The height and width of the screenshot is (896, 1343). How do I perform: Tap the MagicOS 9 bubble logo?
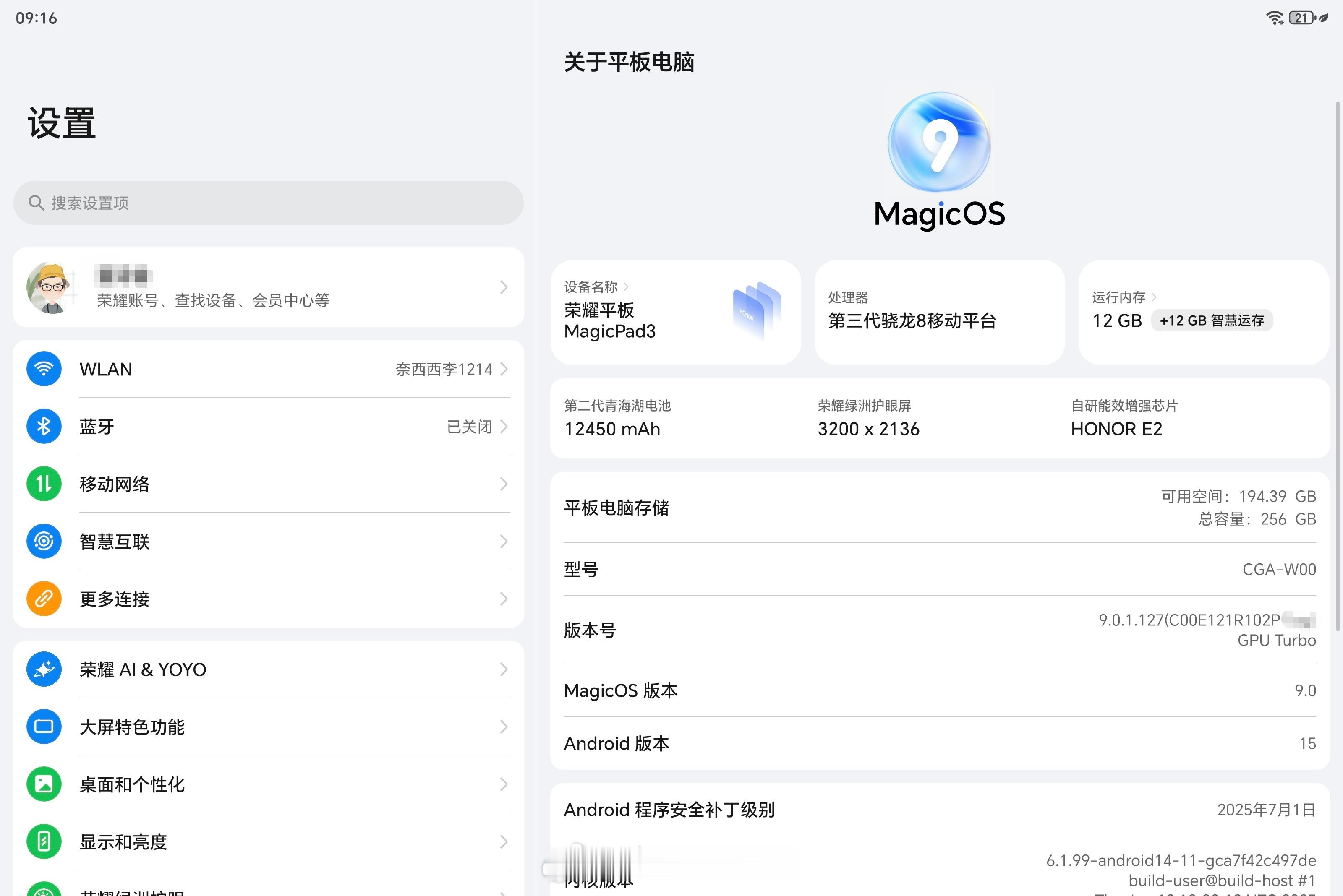[x=939, y=142]
